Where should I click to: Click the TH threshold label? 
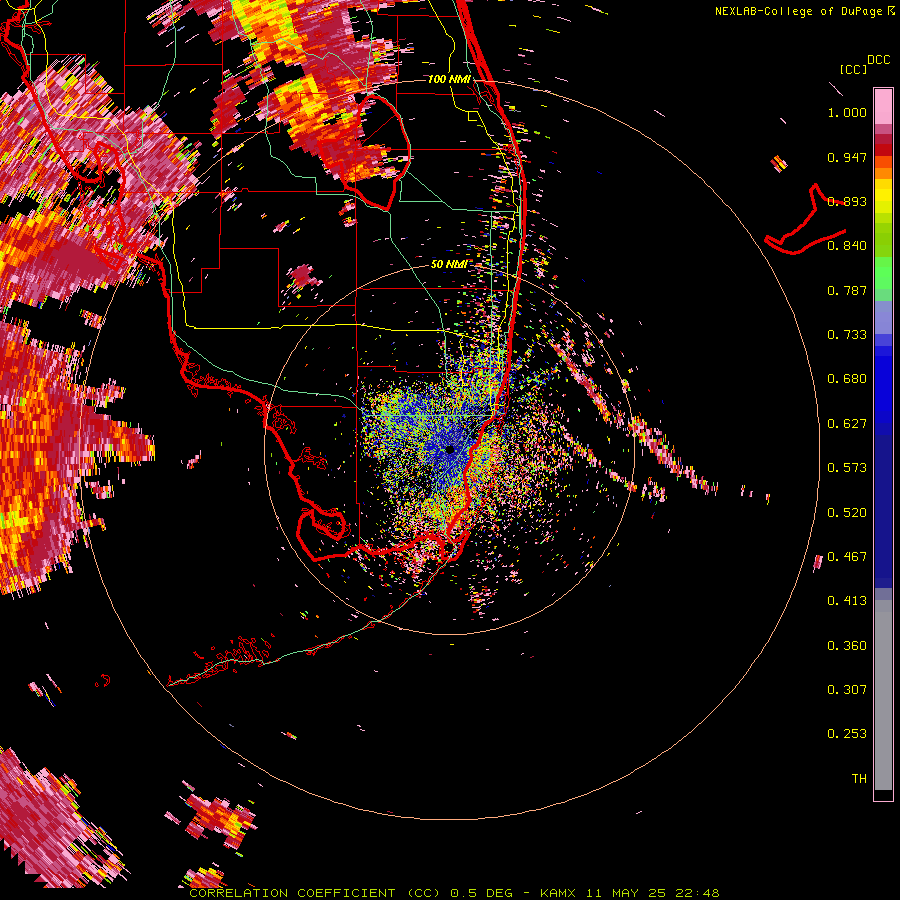[x=859, y=779]
